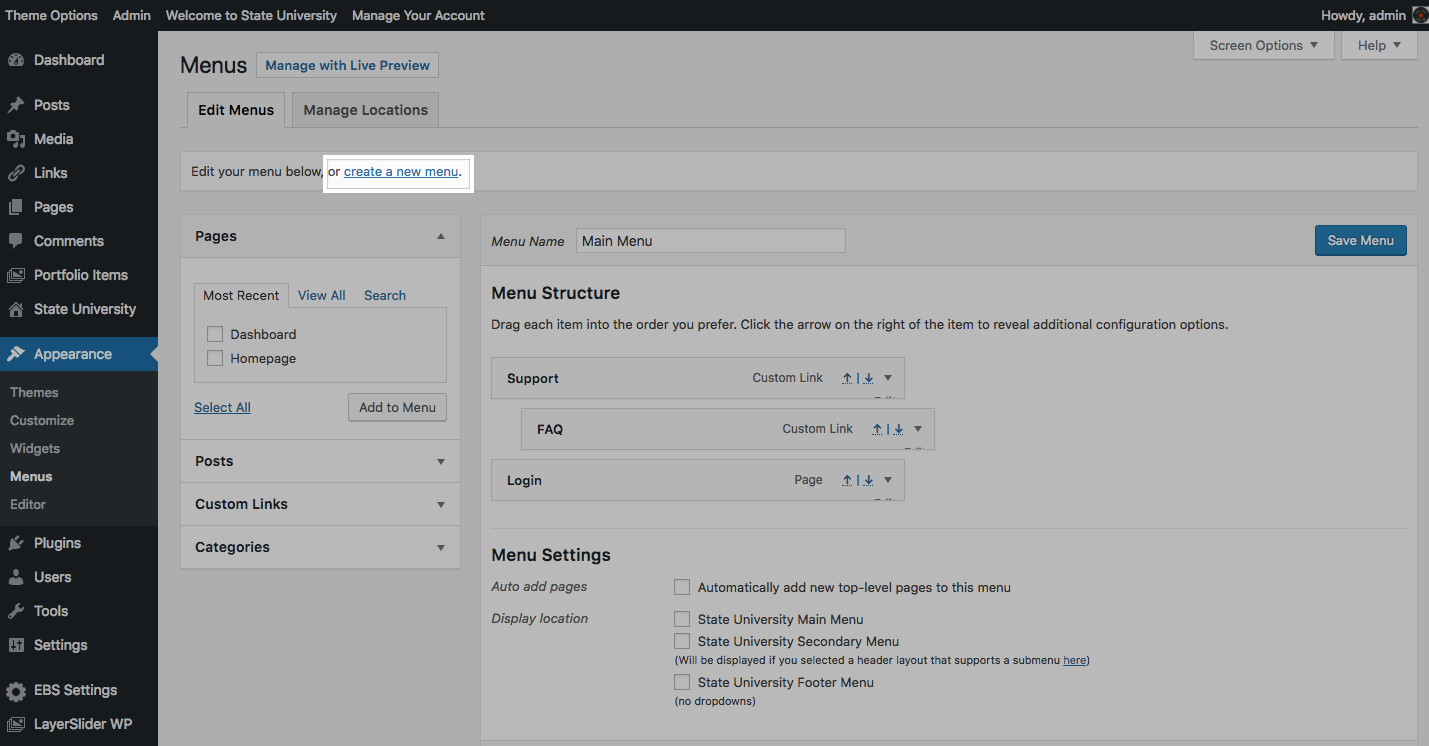
Task: Click the Comments speech bubble icon
Action: [x=16, y=241]
